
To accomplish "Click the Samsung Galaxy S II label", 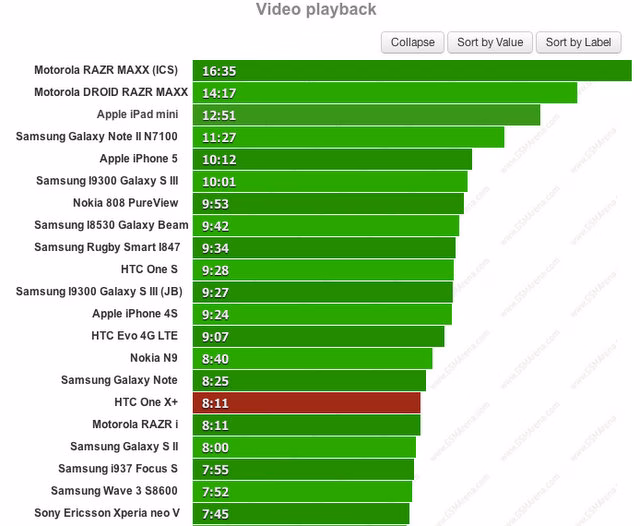I will click(124, 446).
